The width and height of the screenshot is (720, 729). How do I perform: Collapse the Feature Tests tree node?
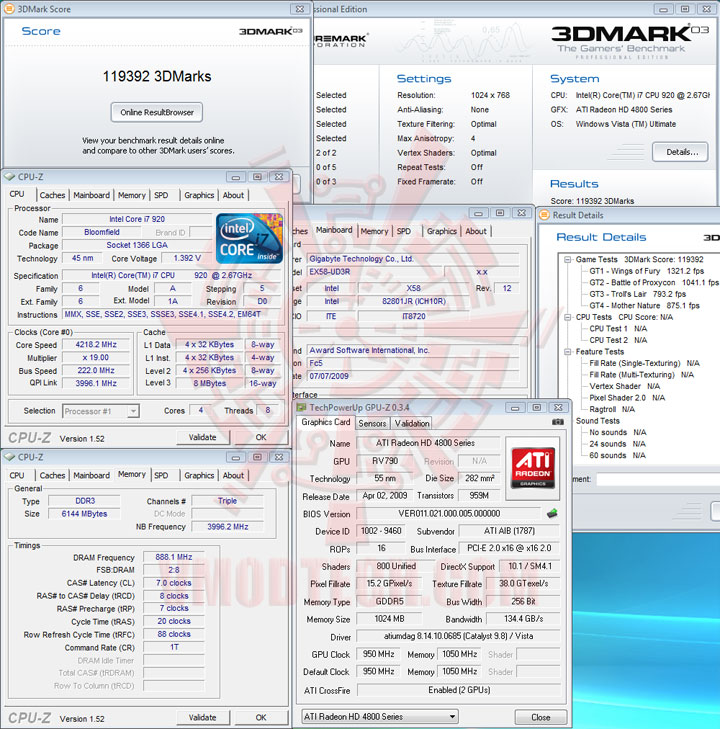[568, 352]
